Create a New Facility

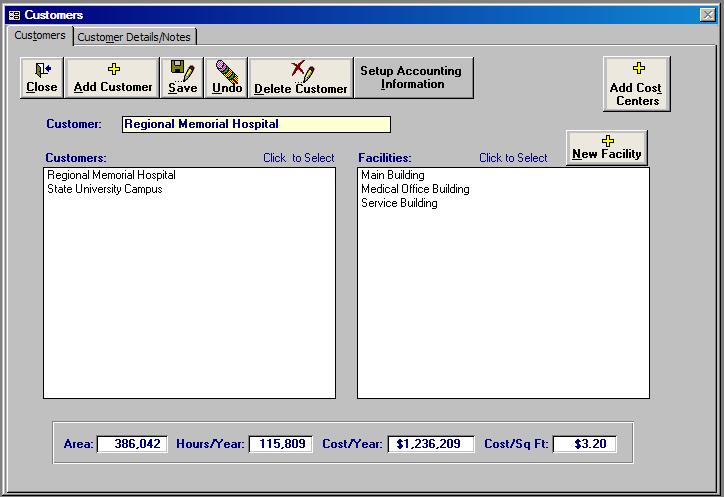click(x=607, y=148)
